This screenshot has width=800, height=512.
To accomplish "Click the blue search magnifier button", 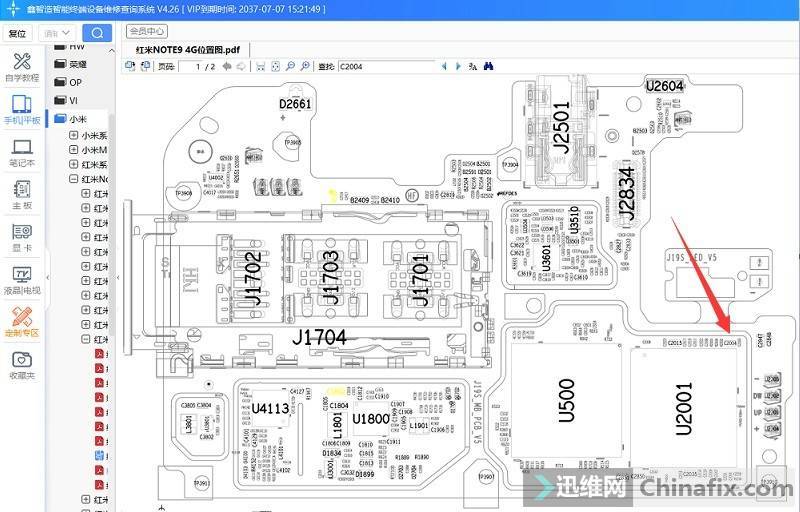I will [96, 32].
